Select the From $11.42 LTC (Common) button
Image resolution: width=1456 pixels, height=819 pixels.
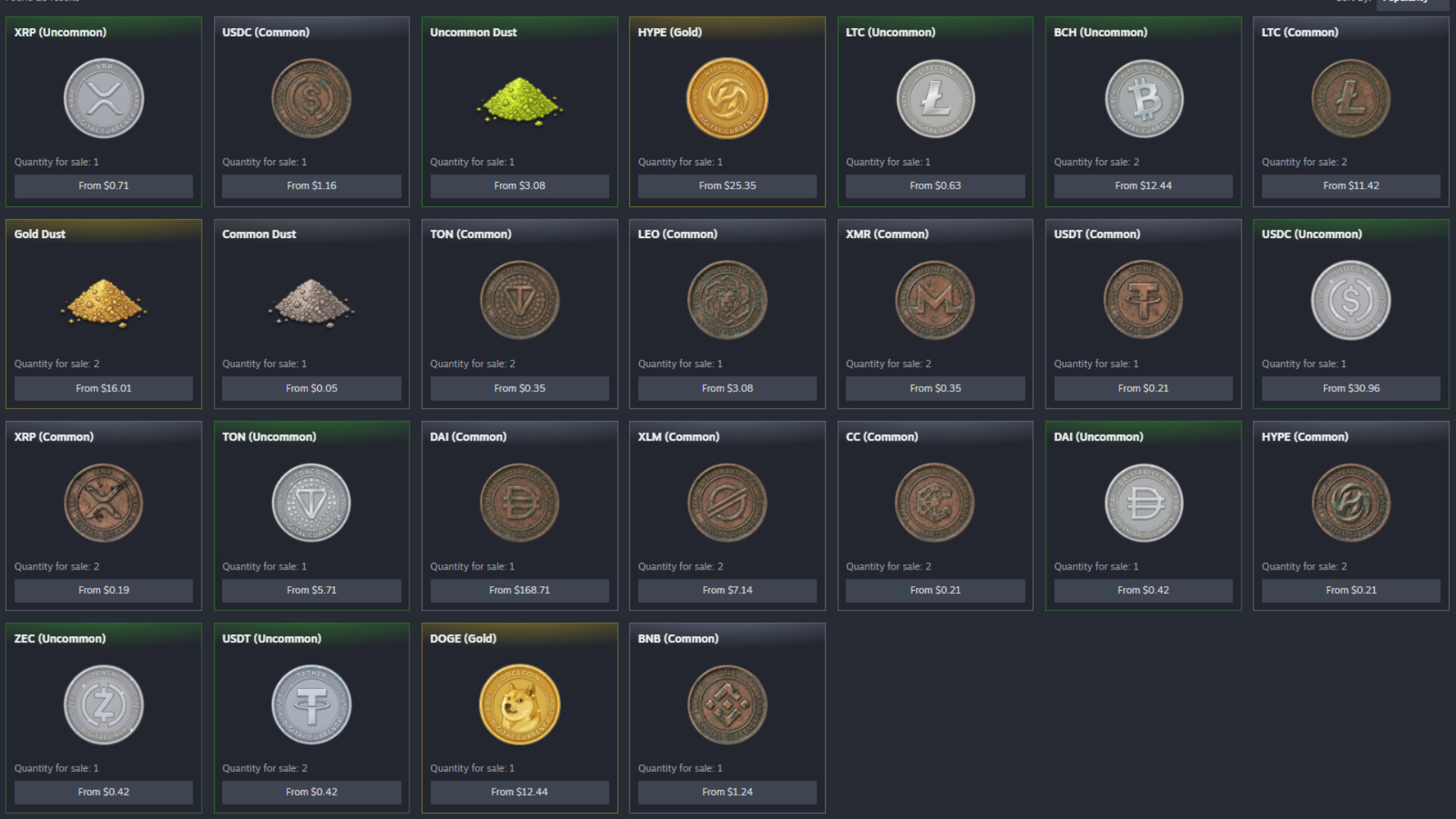pyautogui.click(x=1351, y=186)
